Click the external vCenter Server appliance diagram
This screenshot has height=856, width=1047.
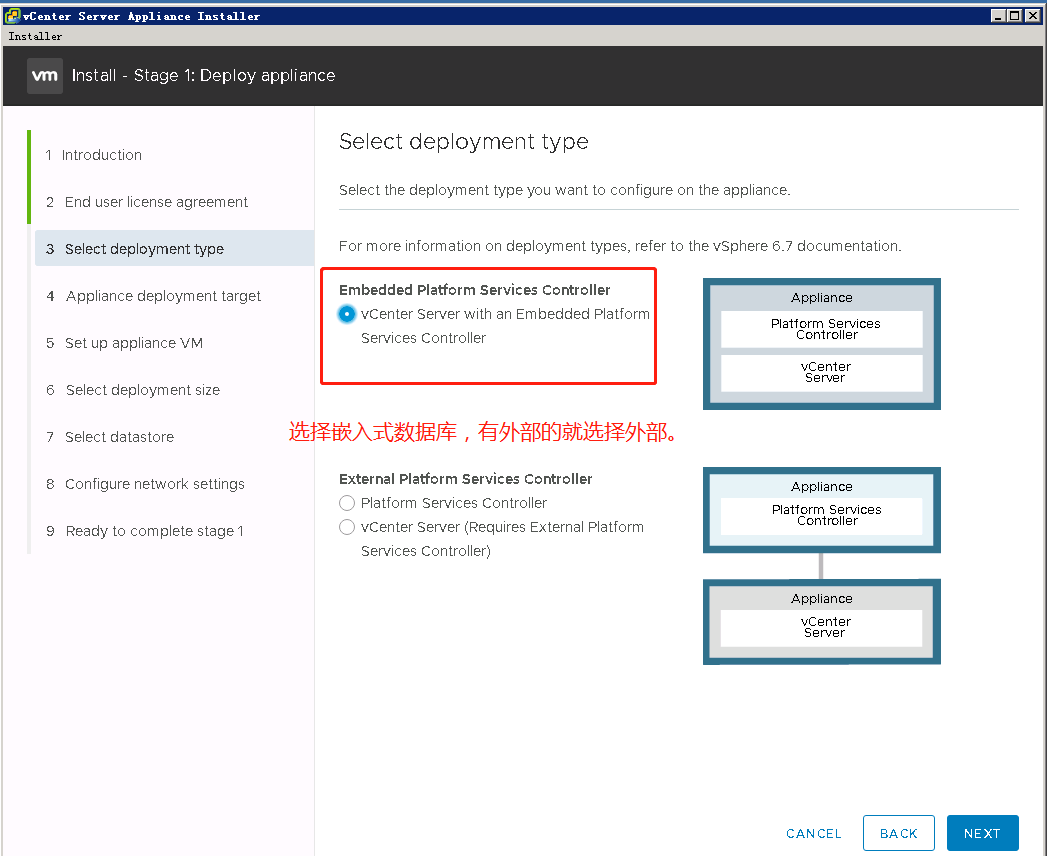click(821, 622)
